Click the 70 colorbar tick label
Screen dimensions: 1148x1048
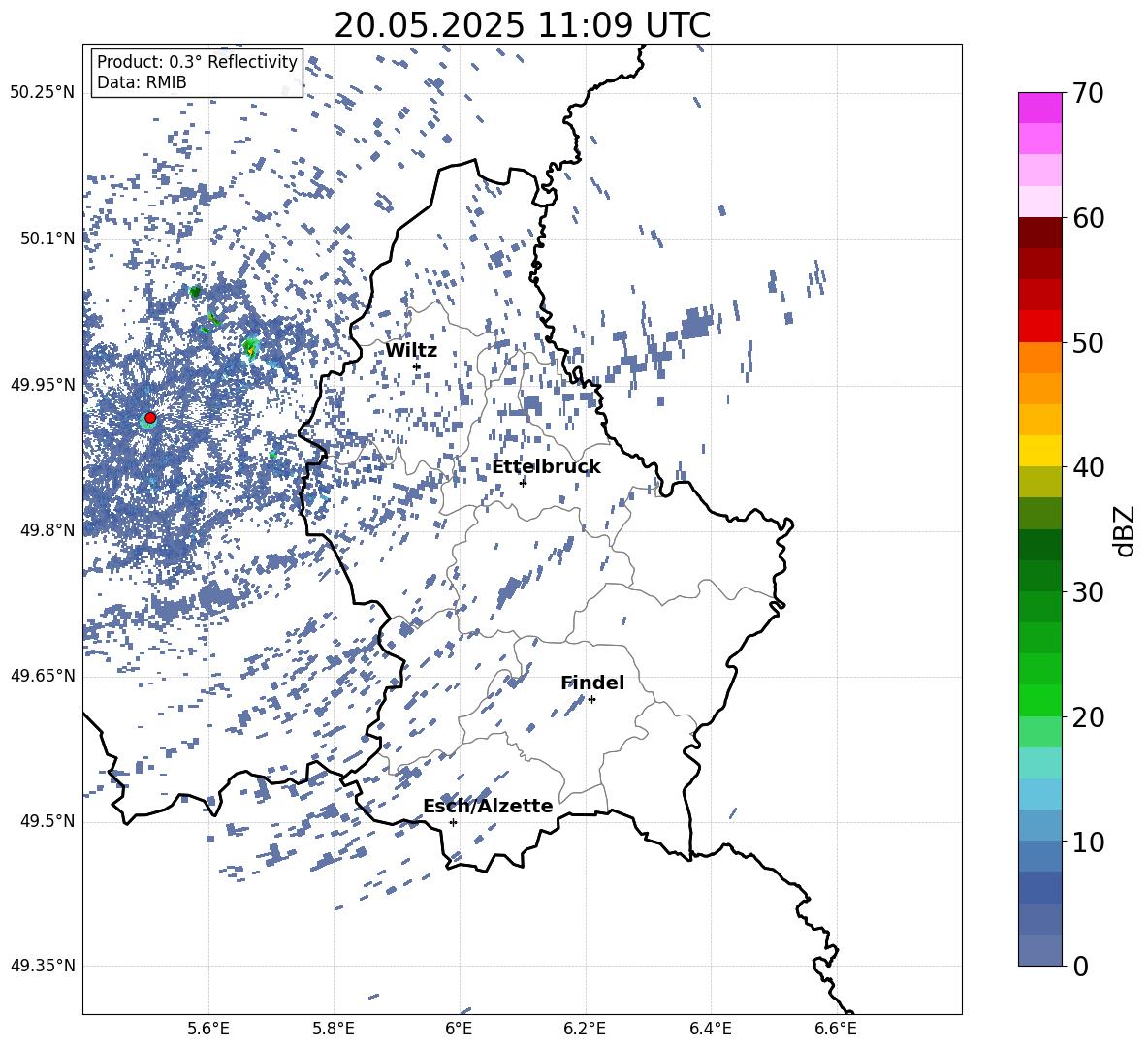1087,93
